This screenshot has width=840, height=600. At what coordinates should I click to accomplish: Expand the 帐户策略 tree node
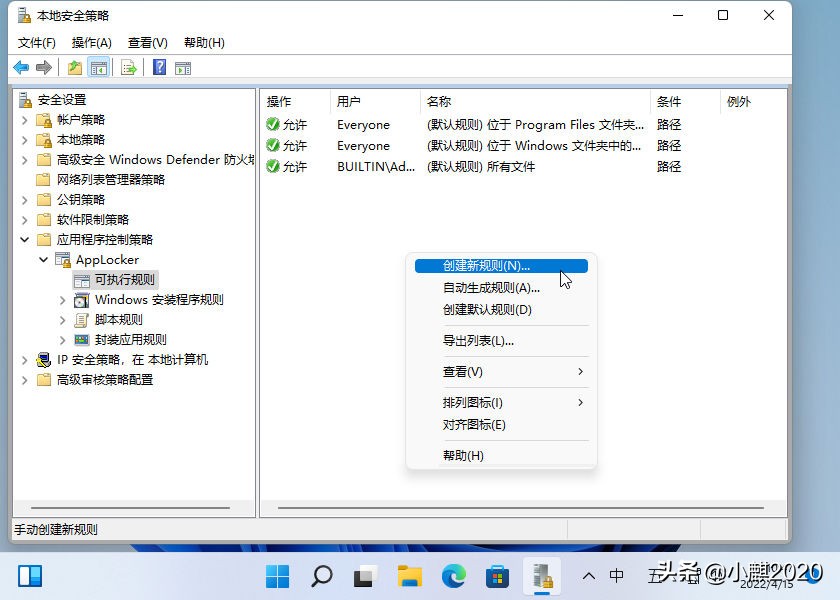[x=24, y=119]
